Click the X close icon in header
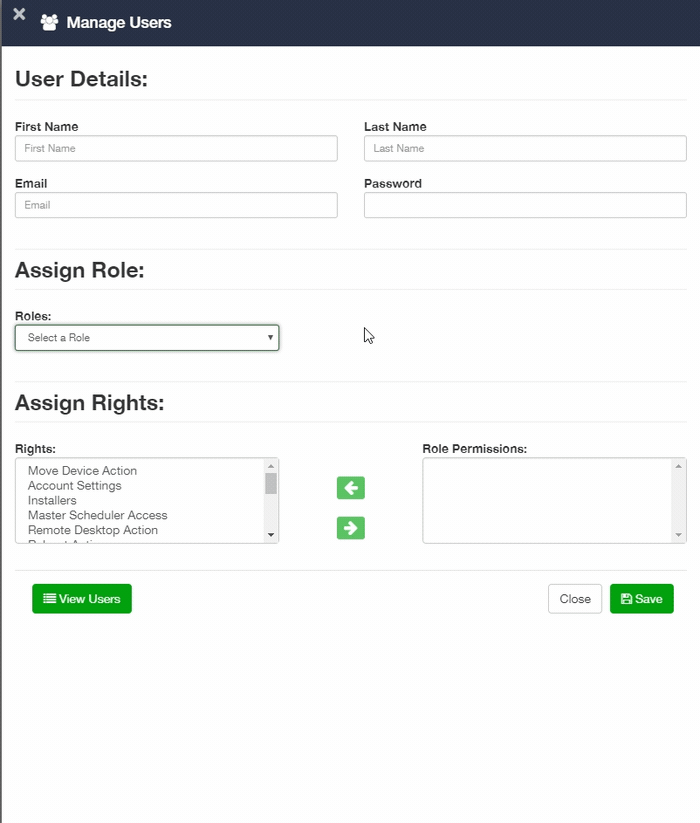The image size is (700, 823). pos(19,15)
